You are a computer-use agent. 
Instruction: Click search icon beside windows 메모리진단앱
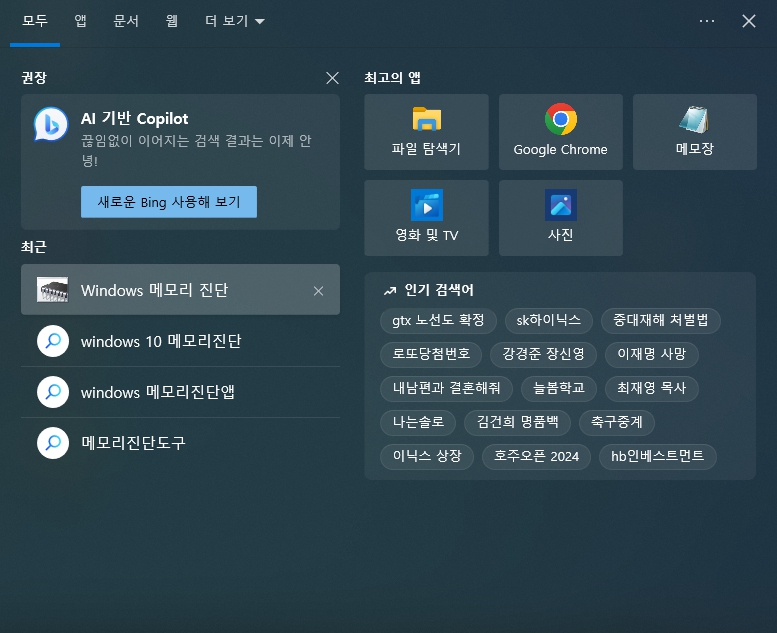pos(53,392)
